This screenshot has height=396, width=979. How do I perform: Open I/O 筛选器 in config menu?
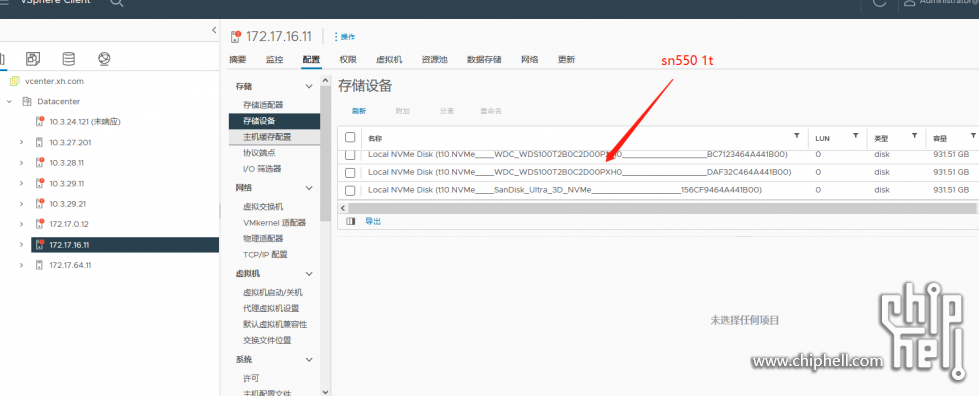point(262,169)
